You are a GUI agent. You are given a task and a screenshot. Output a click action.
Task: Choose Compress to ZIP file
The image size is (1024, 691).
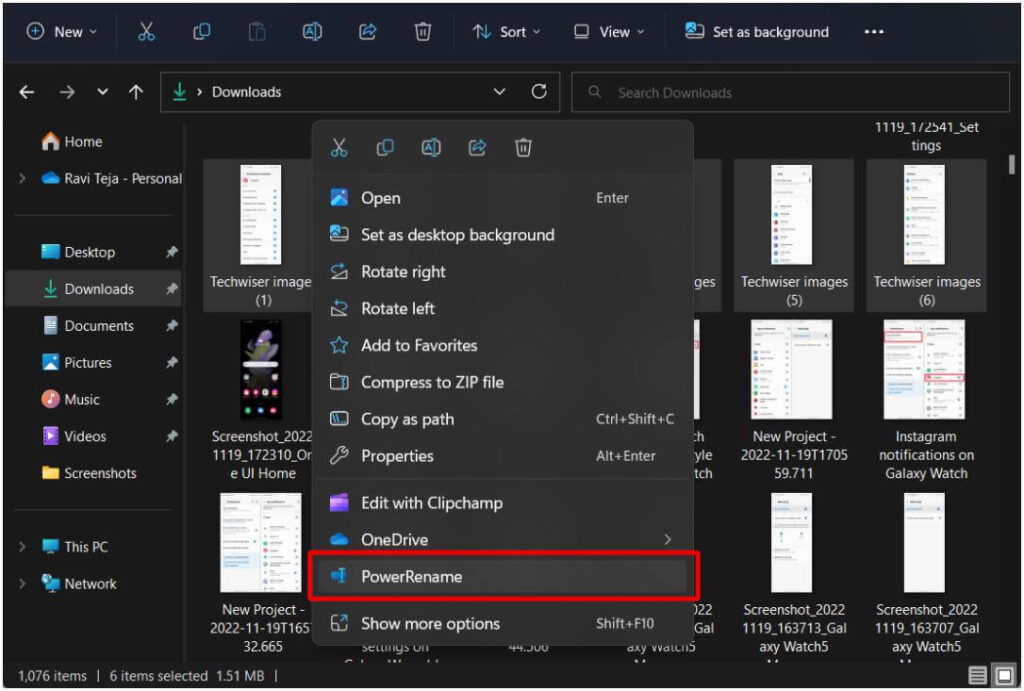coord(429,382)
